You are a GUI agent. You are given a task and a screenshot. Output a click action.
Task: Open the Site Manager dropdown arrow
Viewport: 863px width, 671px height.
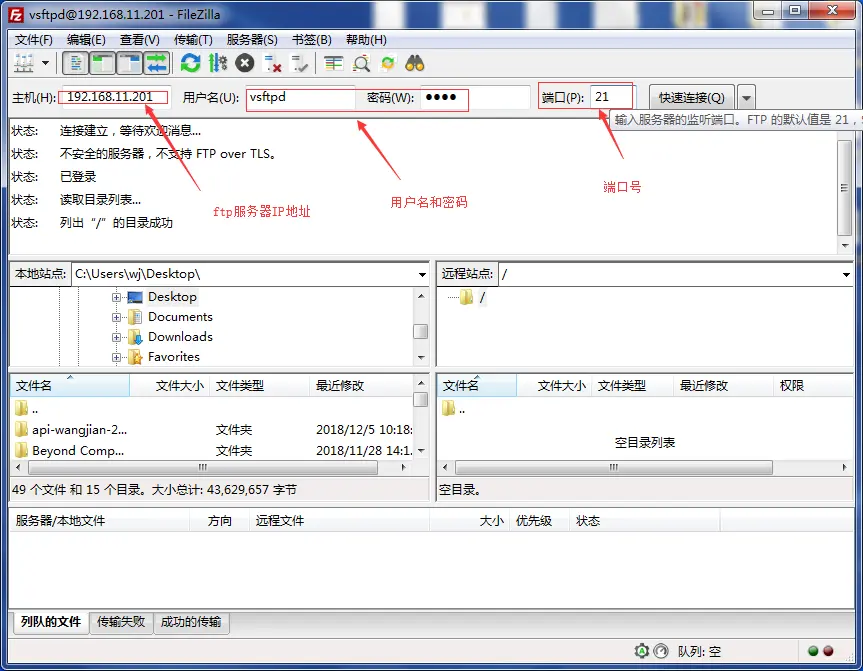tap(46, 63)
